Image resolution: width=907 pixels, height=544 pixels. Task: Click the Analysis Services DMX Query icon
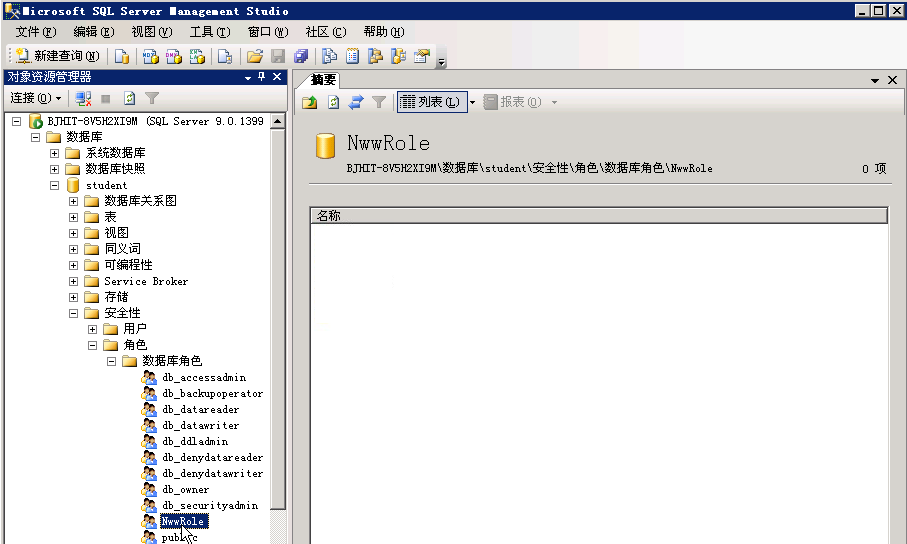pyautogui.click(x=174, y=56)
